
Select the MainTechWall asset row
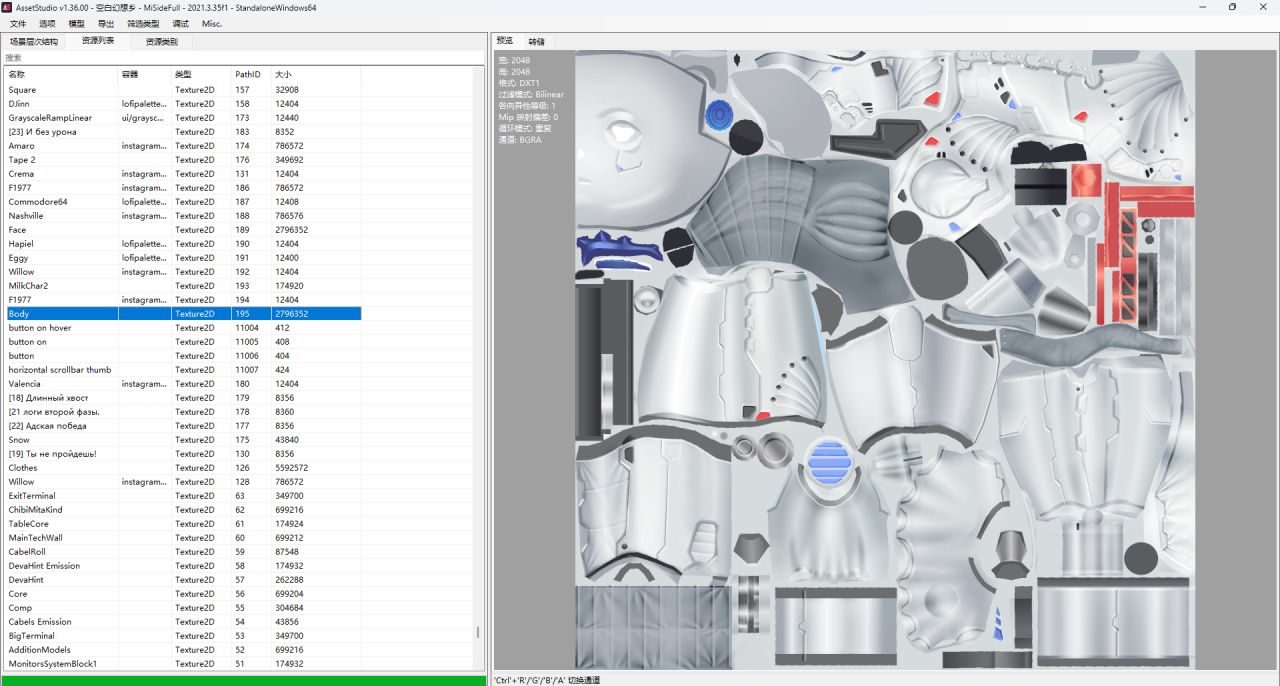pyautogui.click(x=183, y=538)
